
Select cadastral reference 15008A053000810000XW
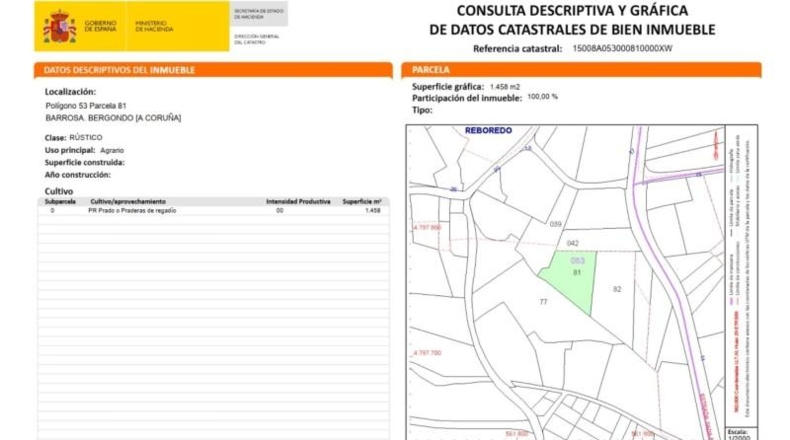[x=622, y=48]
